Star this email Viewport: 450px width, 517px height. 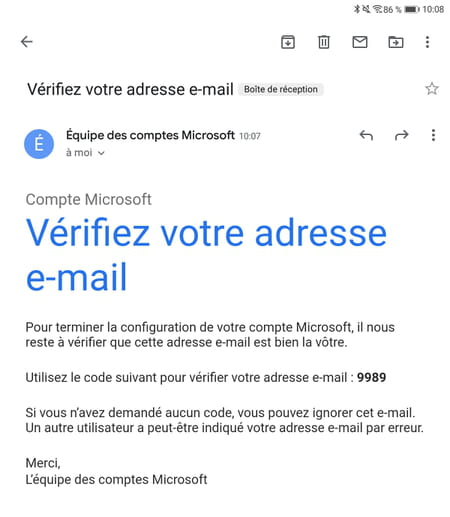pos(432,89)
